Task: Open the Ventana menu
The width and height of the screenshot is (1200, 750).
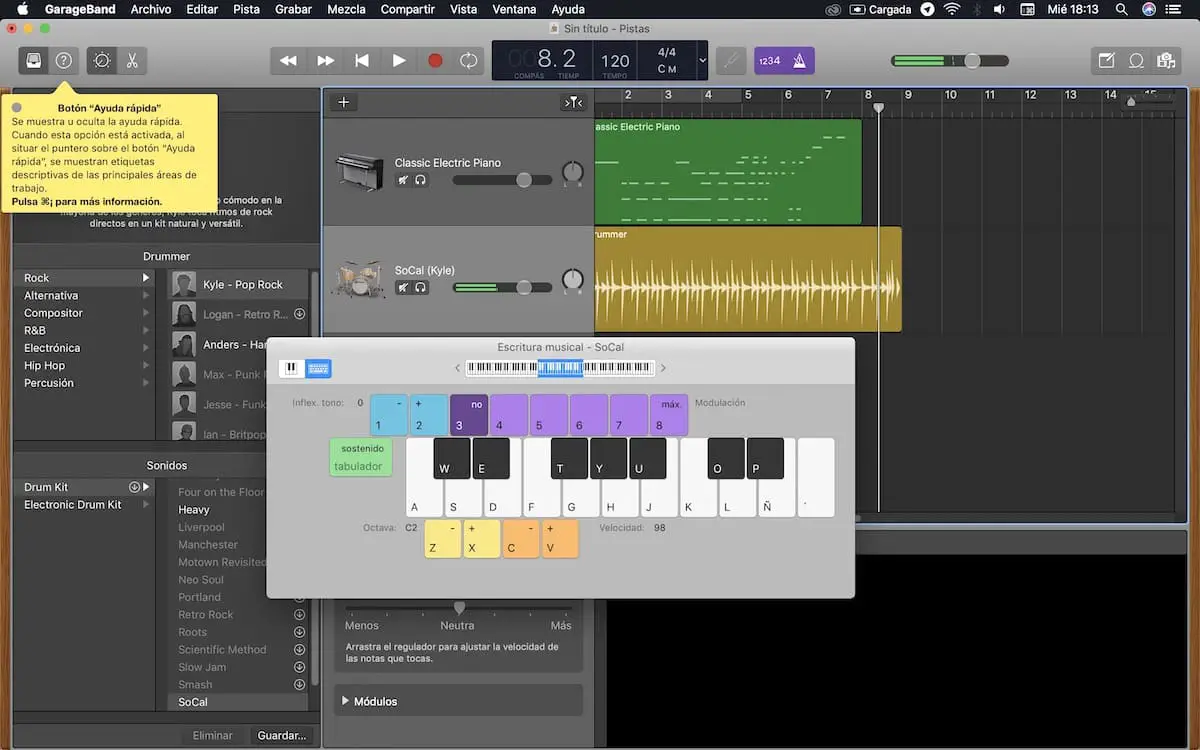Action: click(x=514, y=10)
